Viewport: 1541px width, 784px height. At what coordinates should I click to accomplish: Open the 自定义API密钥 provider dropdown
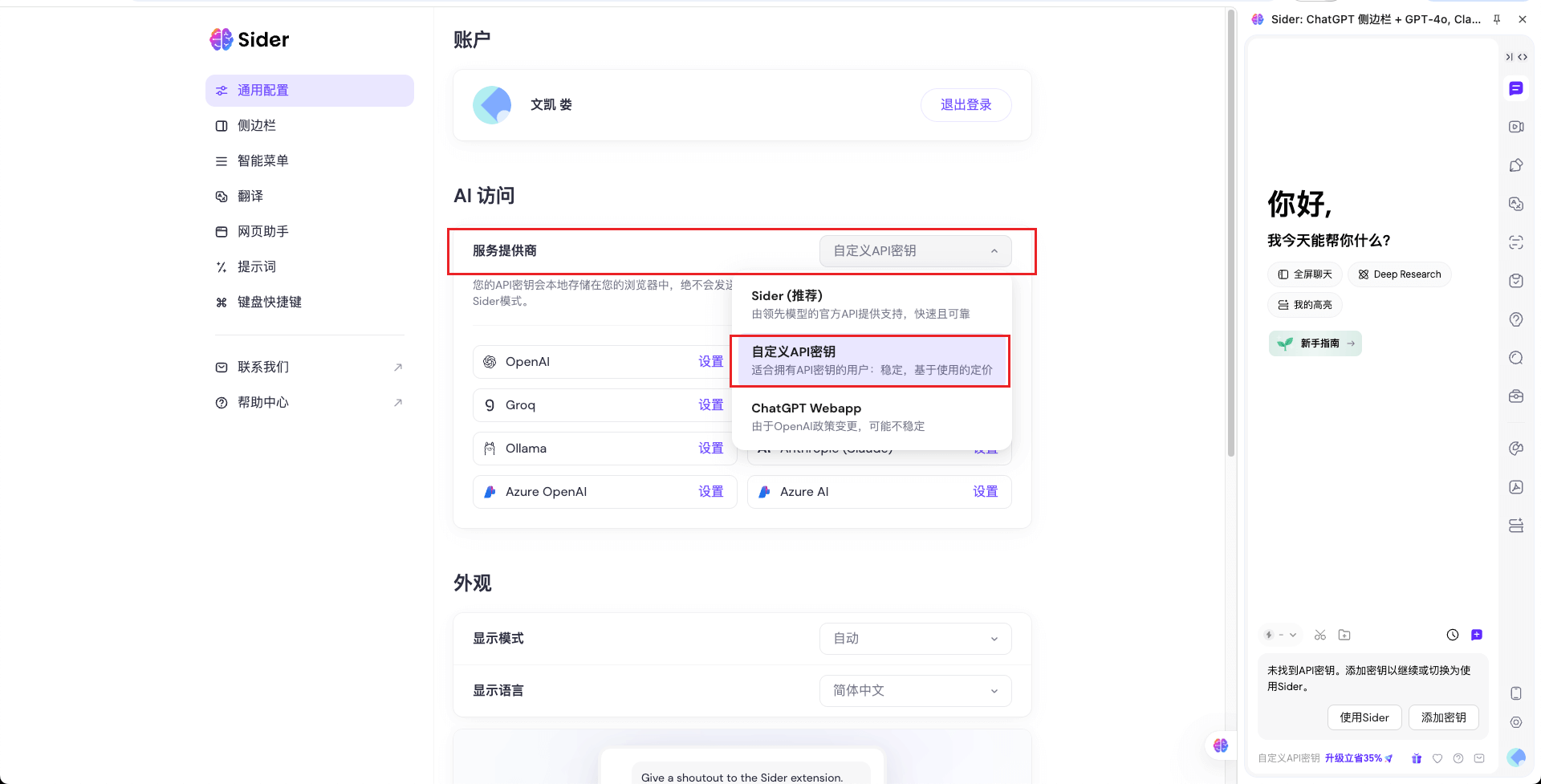point(915,250)
